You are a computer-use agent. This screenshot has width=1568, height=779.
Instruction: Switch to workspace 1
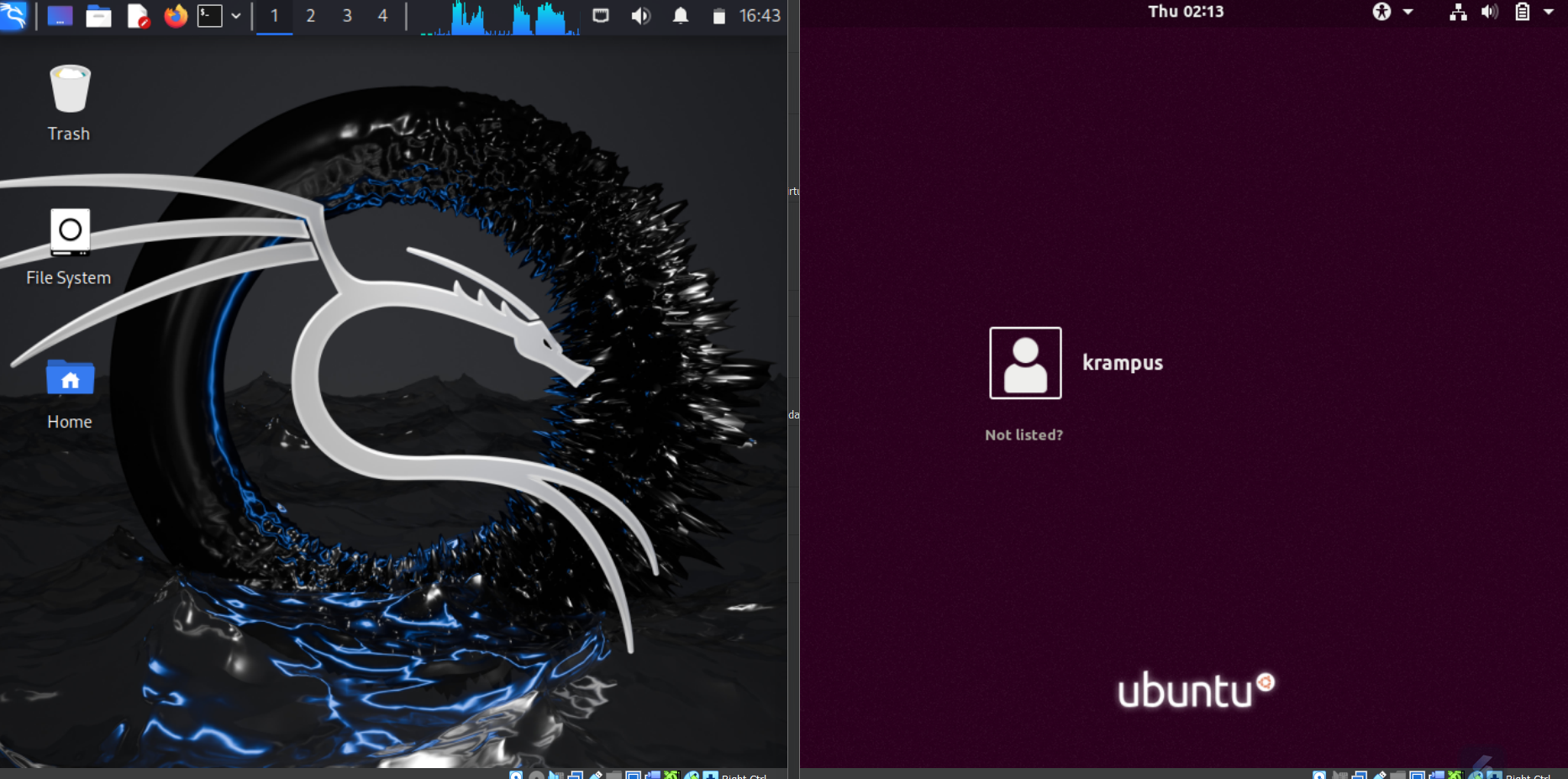tap(274, 16)
